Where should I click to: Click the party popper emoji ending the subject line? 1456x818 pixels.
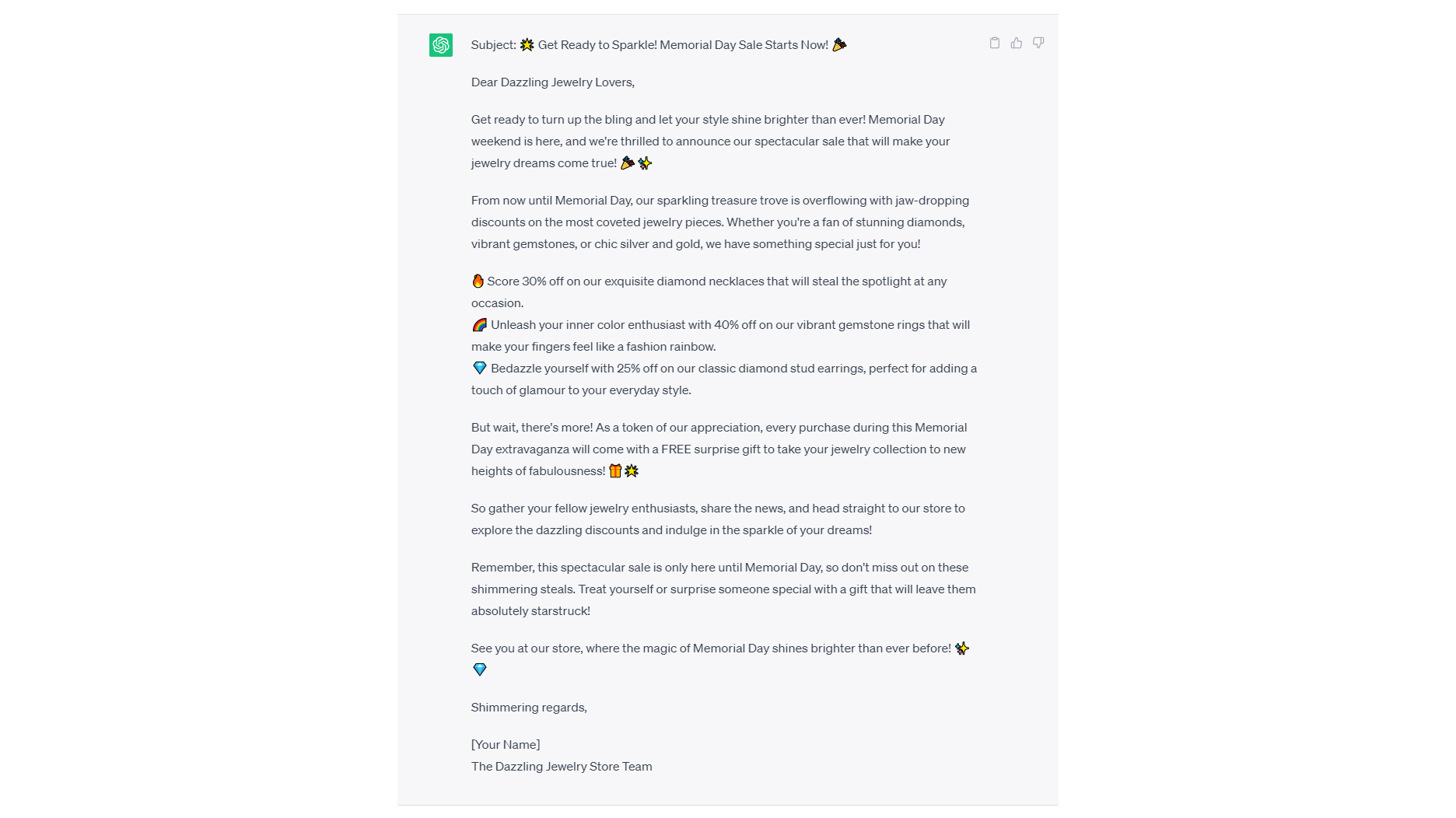[x=839, y=45]
